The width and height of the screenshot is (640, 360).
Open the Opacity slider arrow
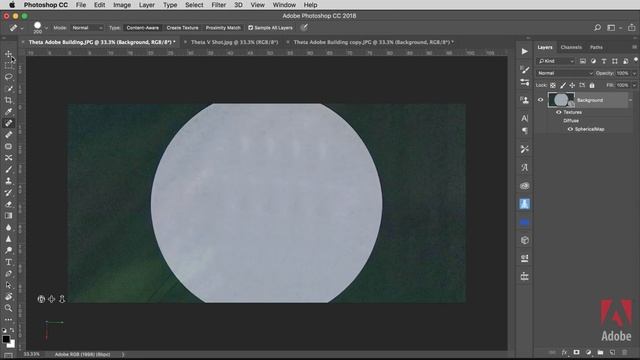point(634,73)
